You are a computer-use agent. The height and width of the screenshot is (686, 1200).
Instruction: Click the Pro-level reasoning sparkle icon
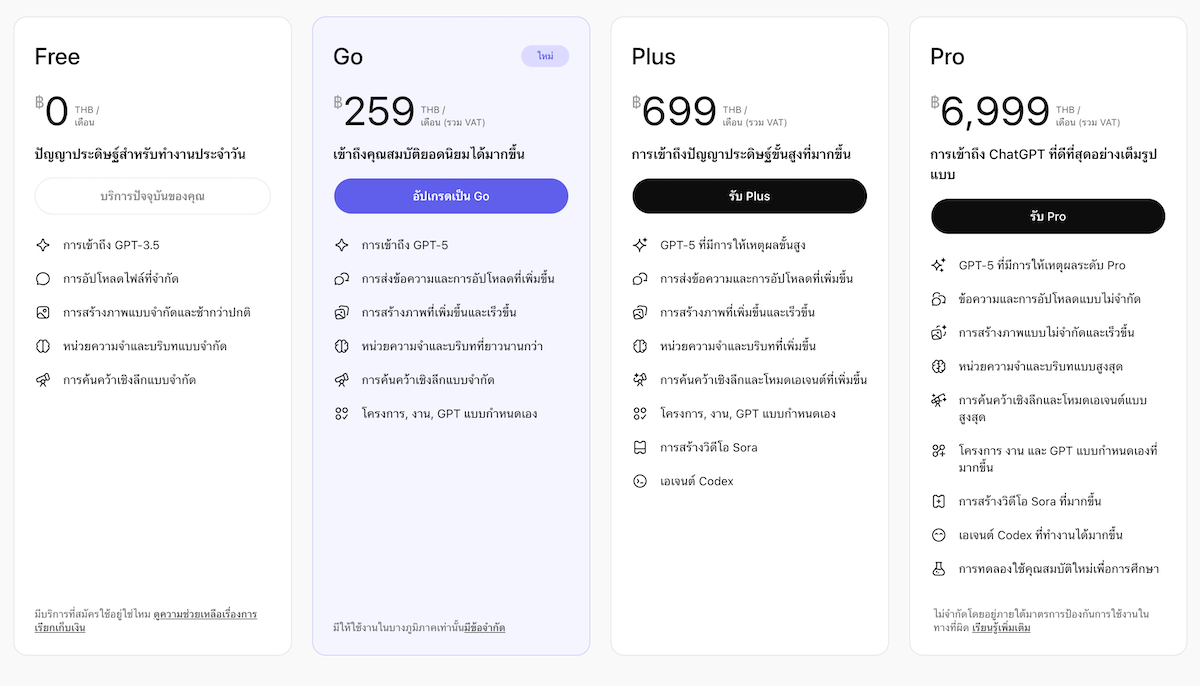point(939,266)
